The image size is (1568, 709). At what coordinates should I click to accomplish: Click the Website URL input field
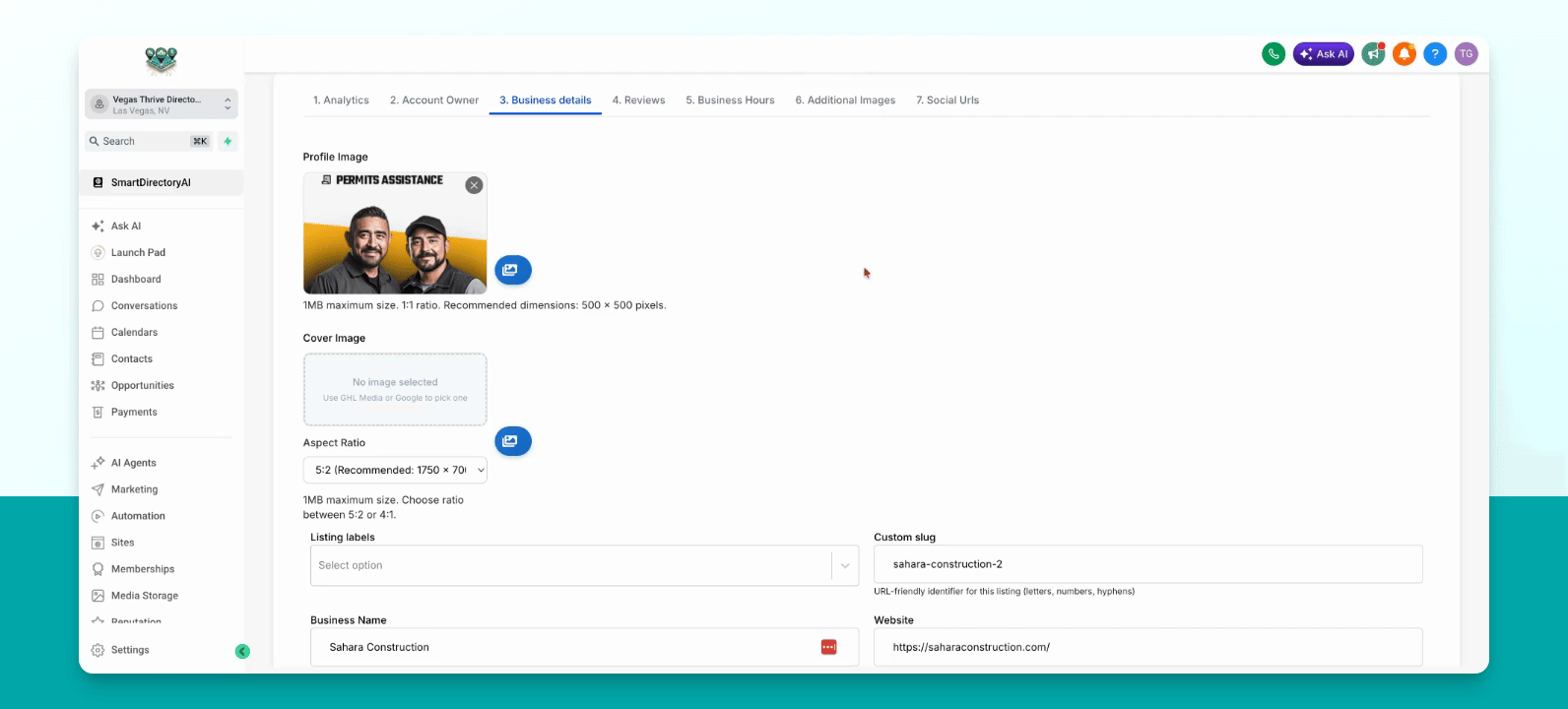pyautogui.click(x=1148, y=647)
